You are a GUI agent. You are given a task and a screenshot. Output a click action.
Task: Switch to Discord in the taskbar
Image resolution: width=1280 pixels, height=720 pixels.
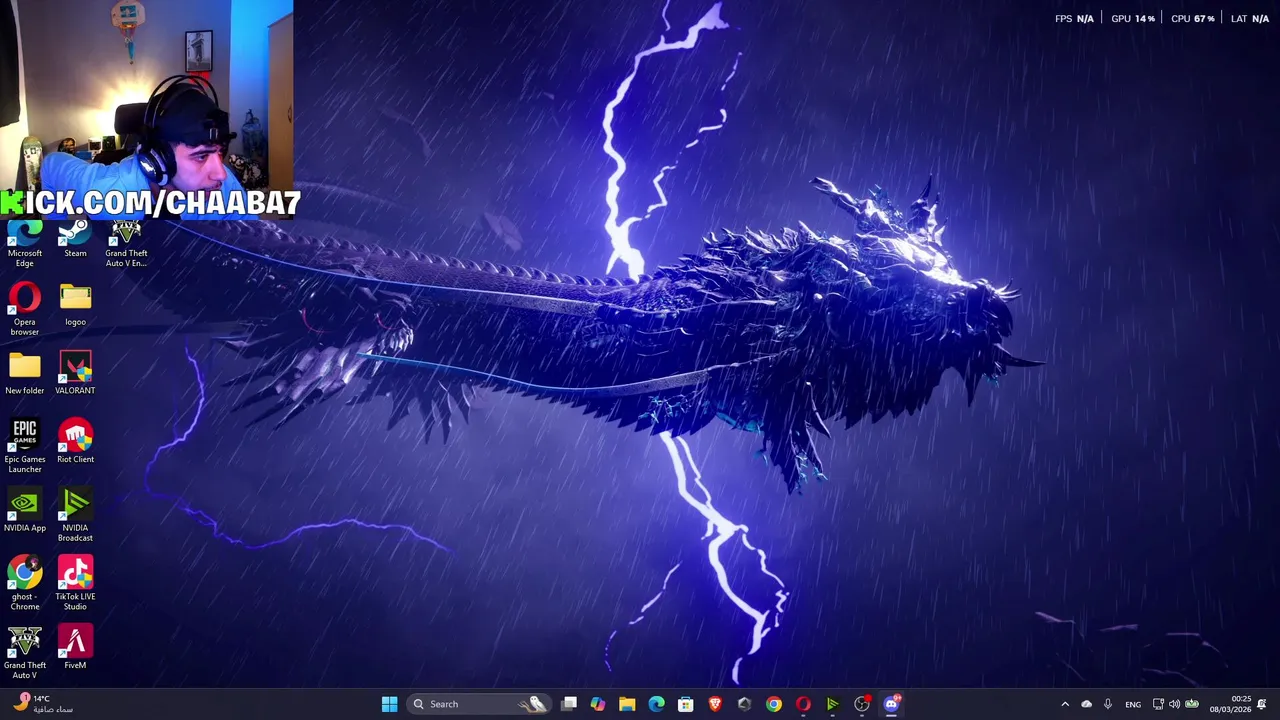(x=891, y=704)
